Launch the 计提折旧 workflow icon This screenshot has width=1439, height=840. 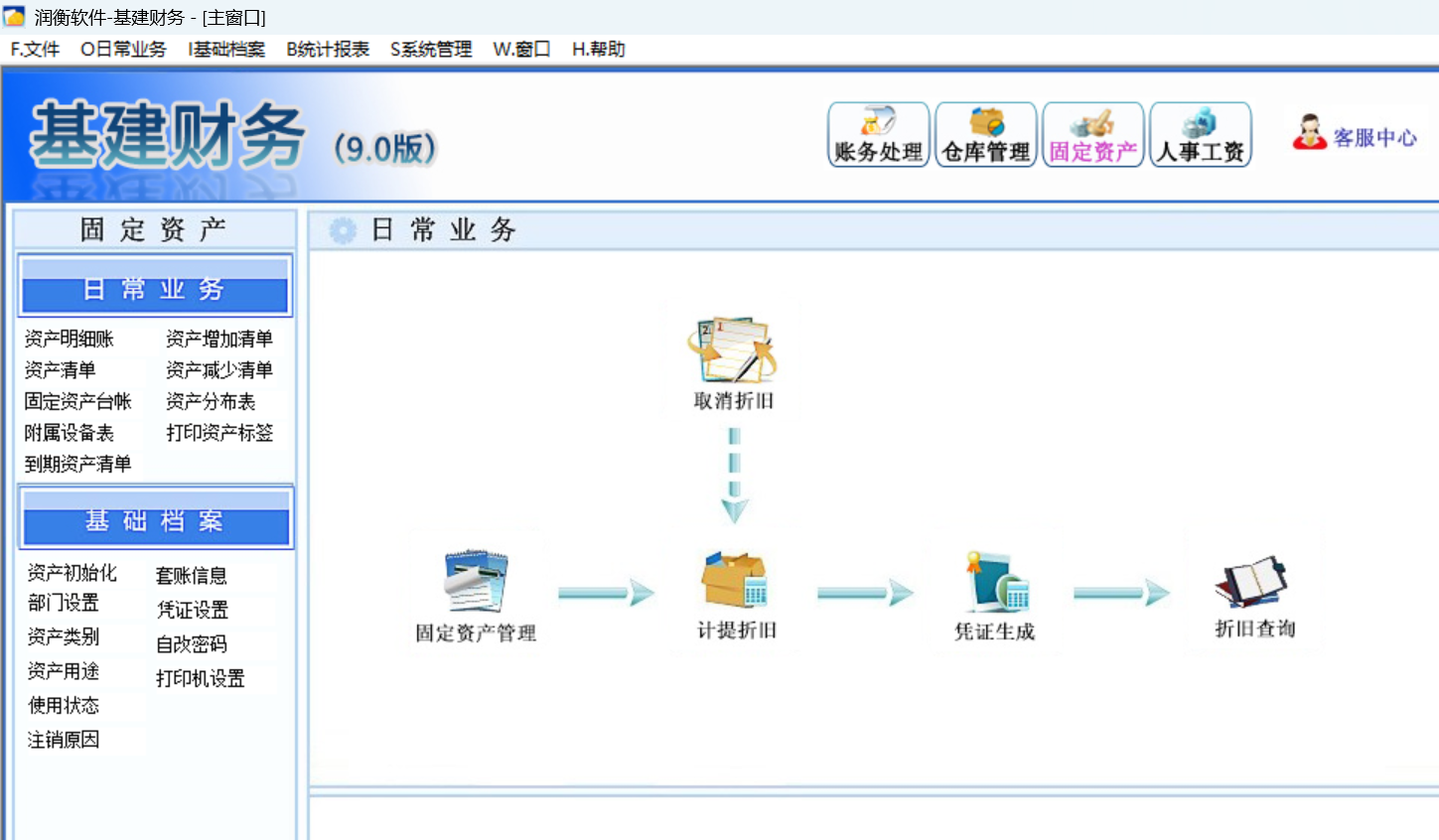point(736,596)
